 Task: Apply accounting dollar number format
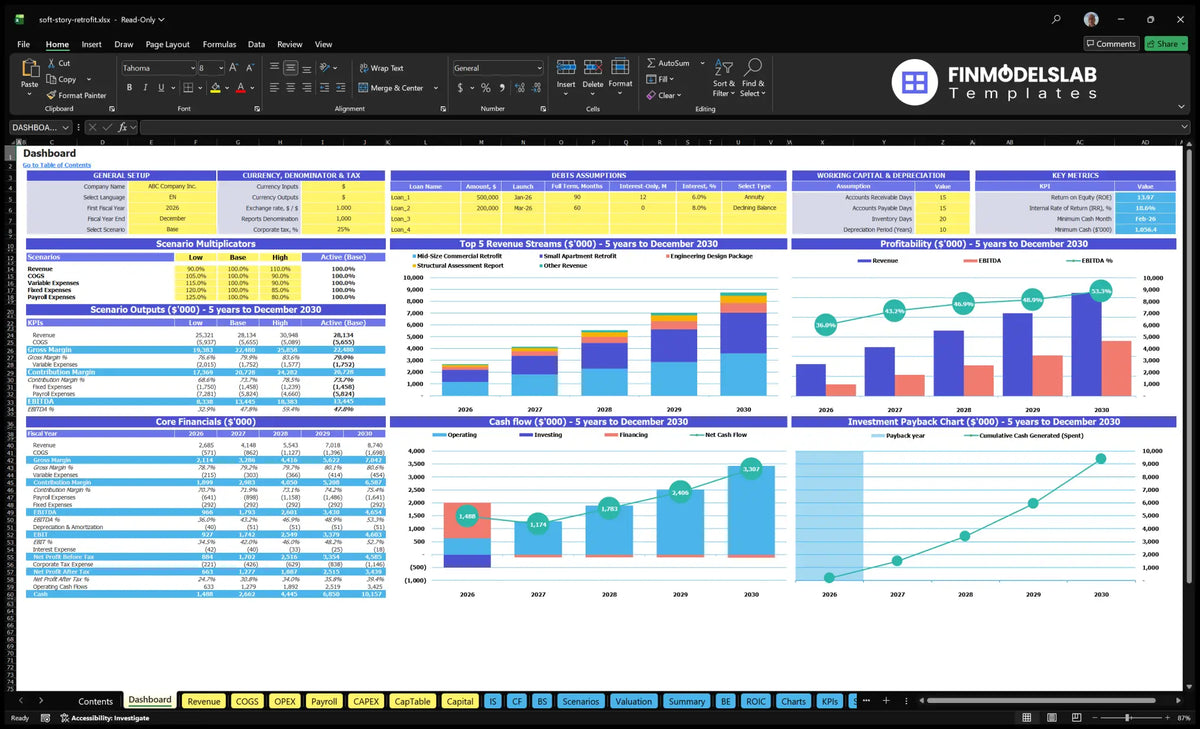click(x=460, y=88)
